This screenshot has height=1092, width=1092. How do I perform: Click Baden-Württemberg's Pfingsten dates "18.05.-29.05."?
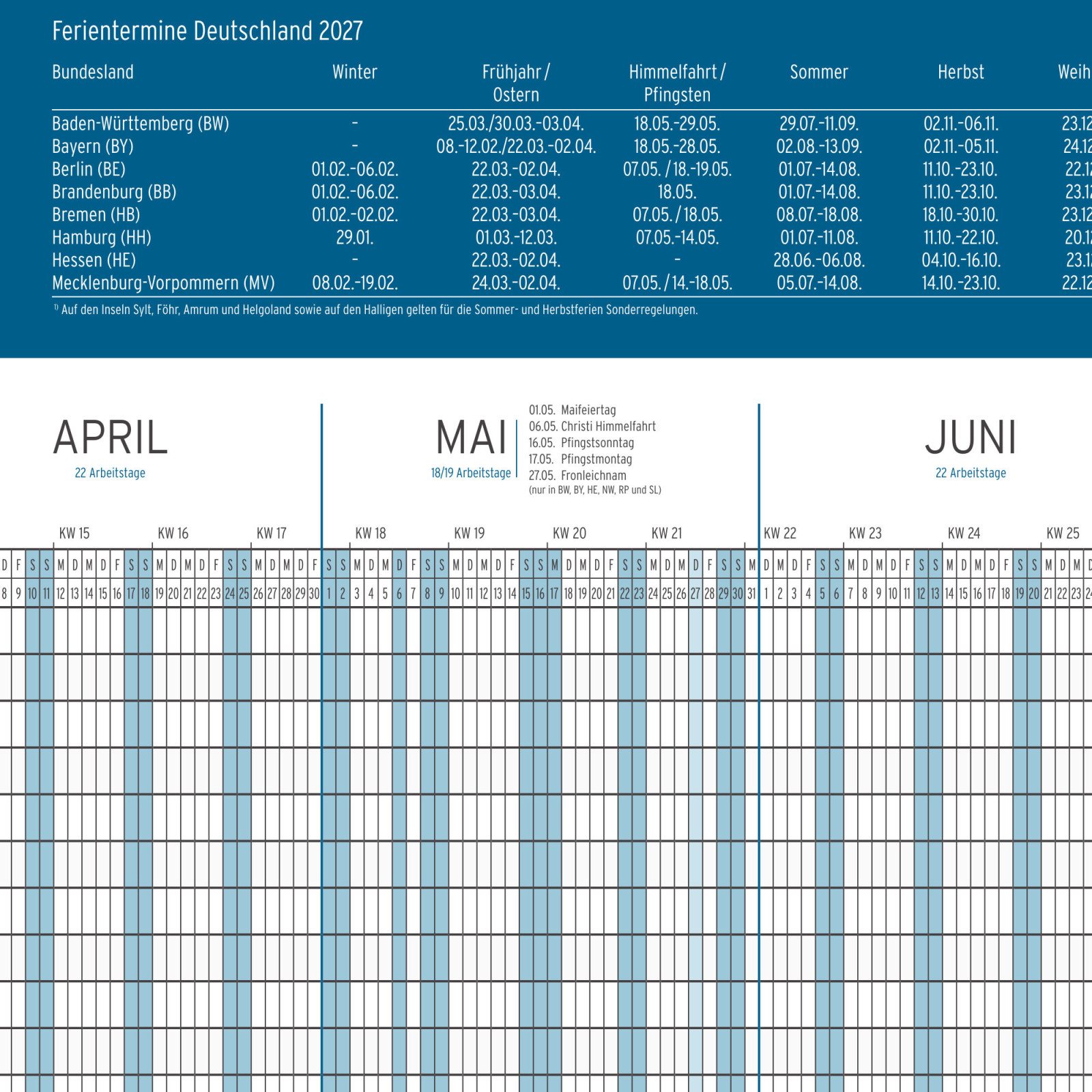[677, 124]
